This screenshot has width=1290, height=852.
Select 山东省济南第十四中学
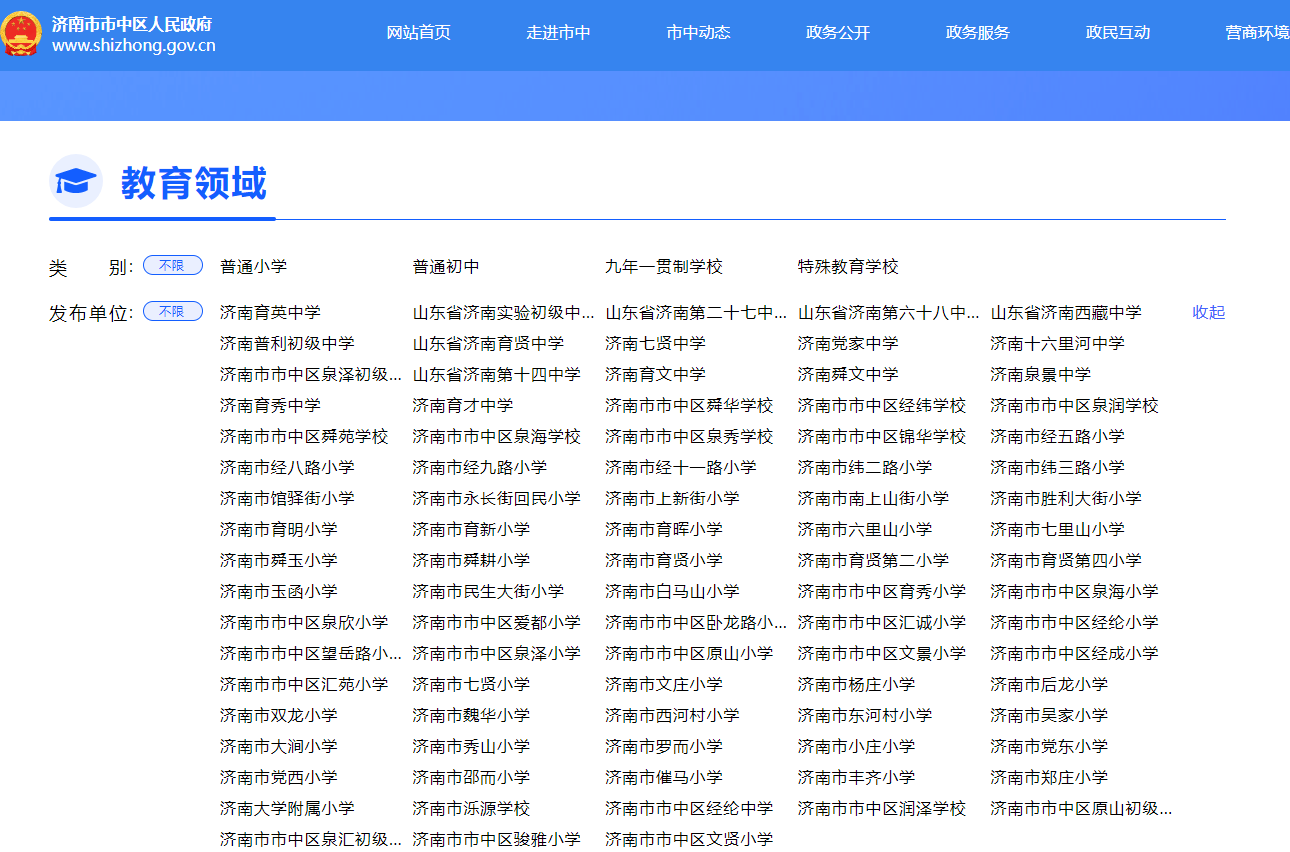click(x=497, y=374)
